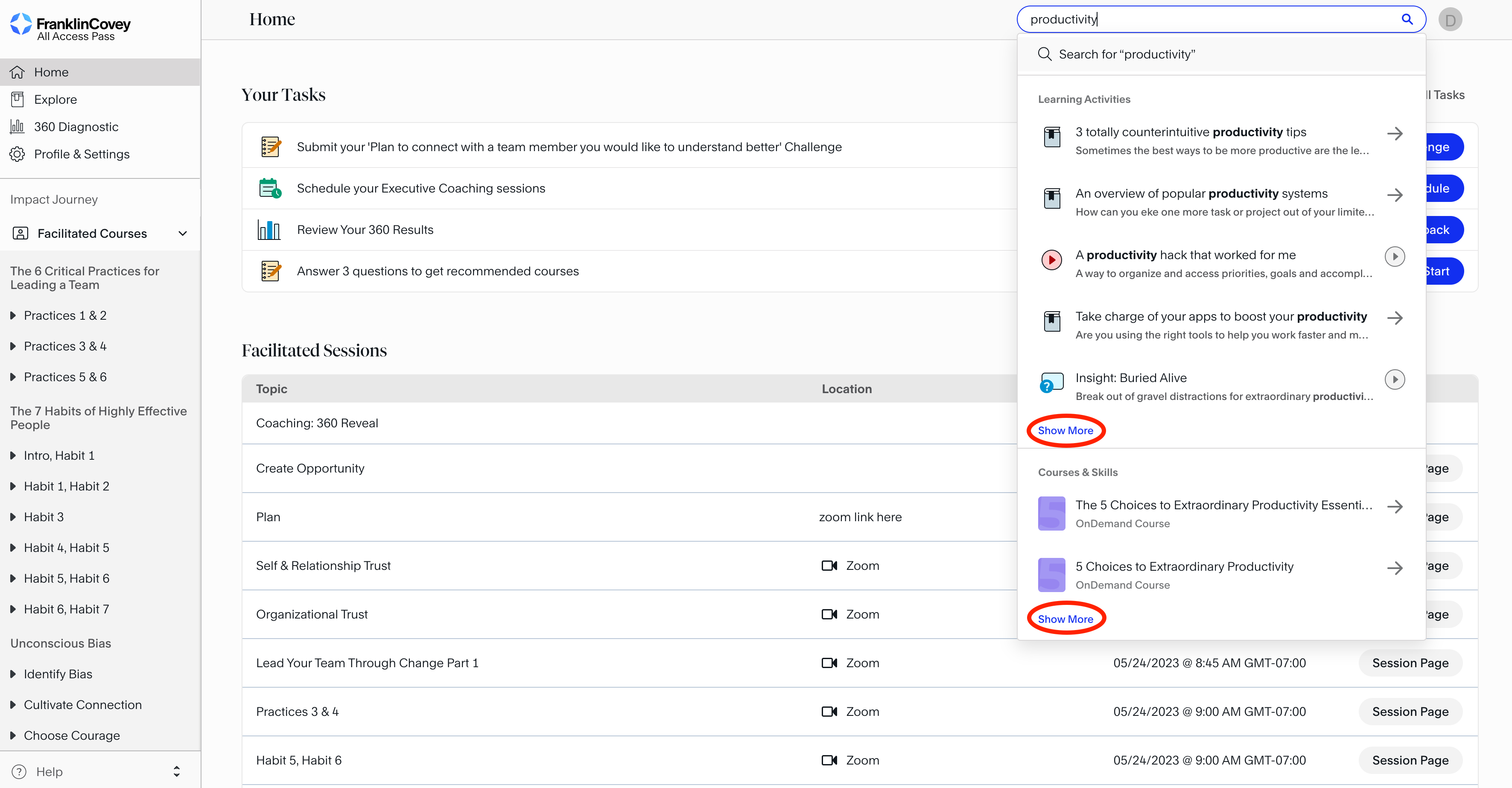Show More Learning Activities results

pos(1065,431)
